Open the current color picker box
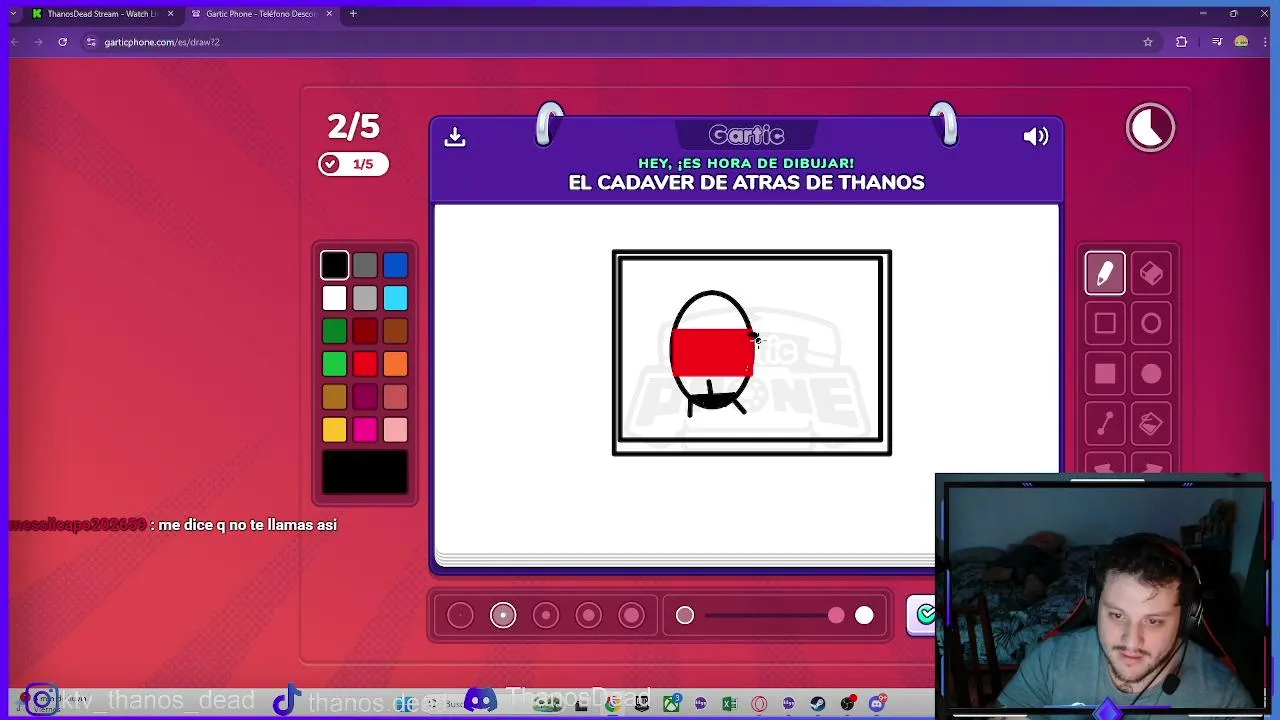 [365, 472]
